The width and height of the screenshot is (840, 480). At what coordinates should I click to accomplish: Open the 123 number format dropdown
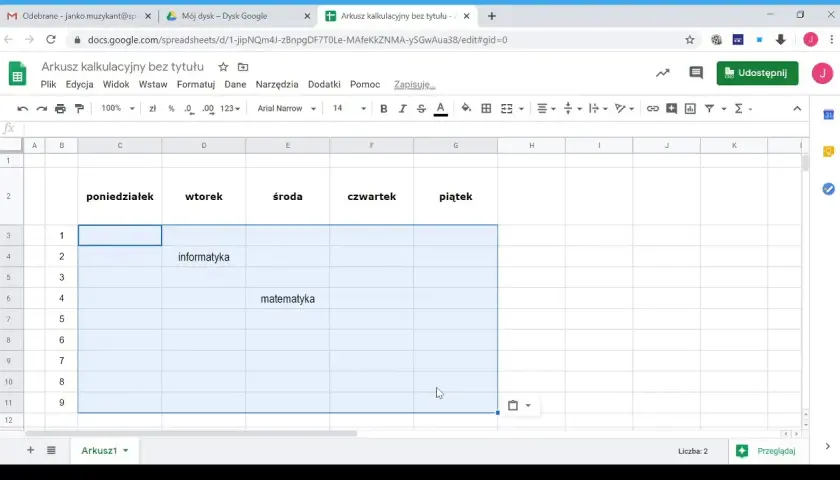pyautogui.click(x=230, y=109)
